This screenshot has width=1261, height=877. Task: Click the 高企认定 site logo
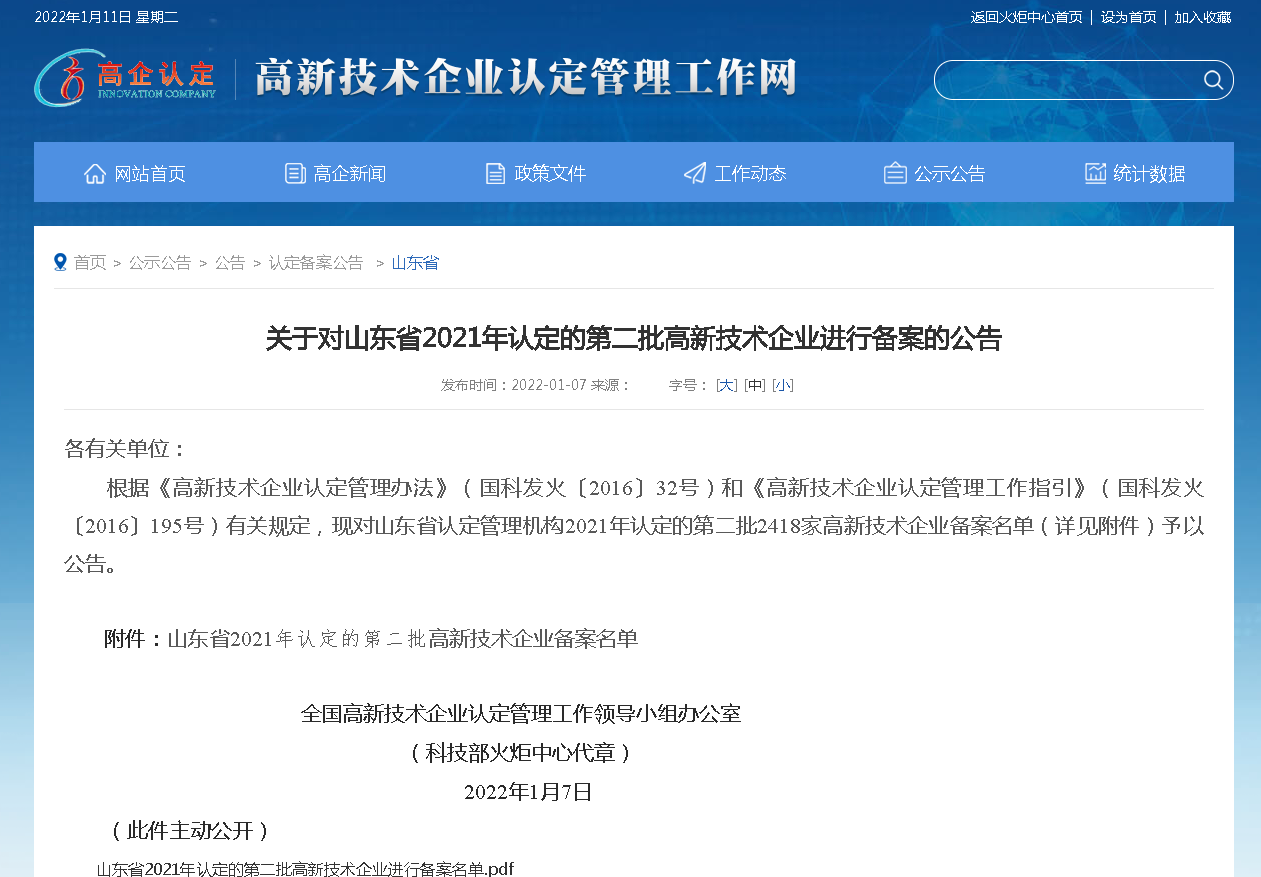pos(125,78)
